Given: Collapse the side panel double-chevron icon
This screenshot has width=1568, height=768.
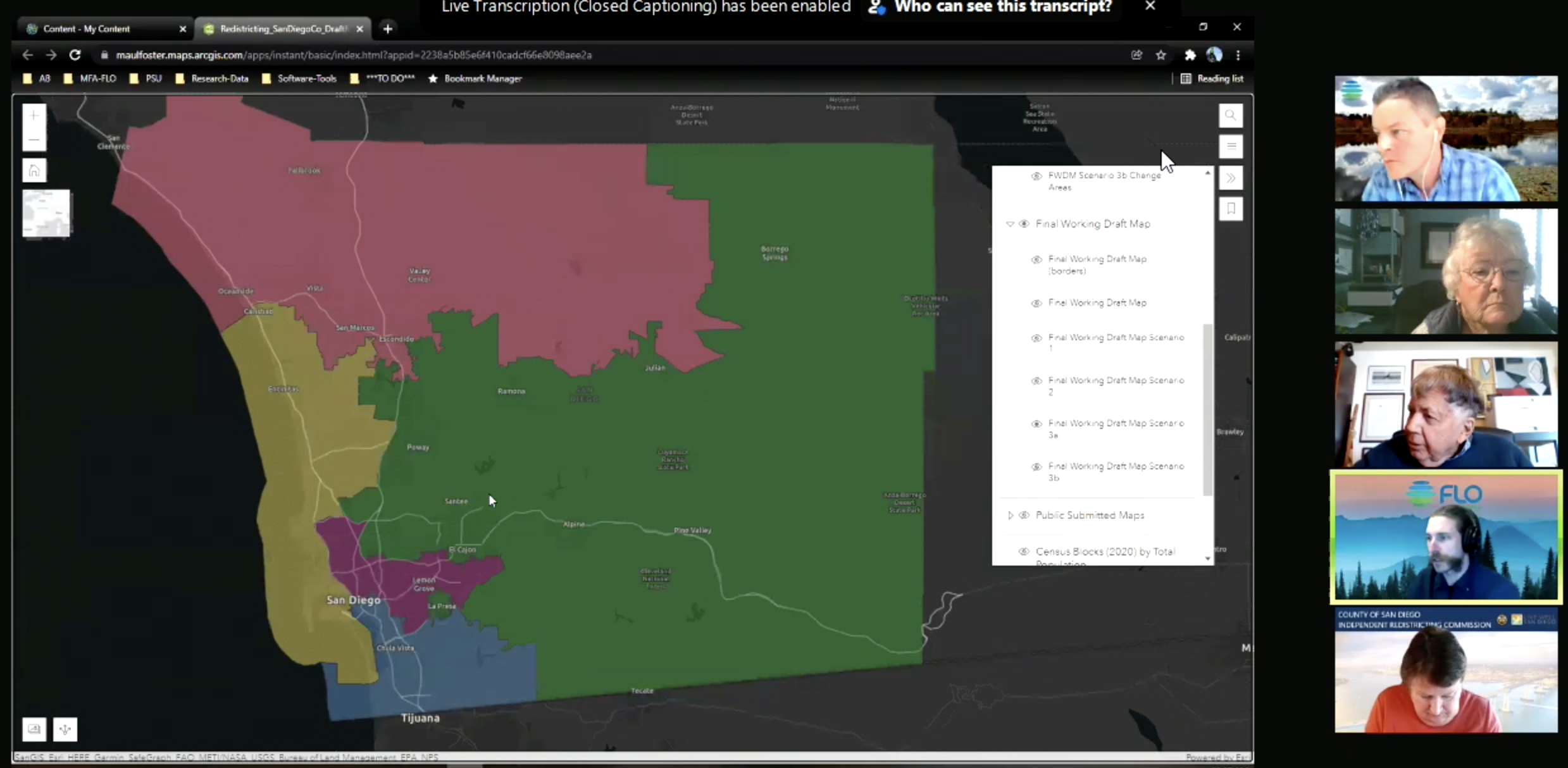Looking at the screenshot, I should (1230, 178).
